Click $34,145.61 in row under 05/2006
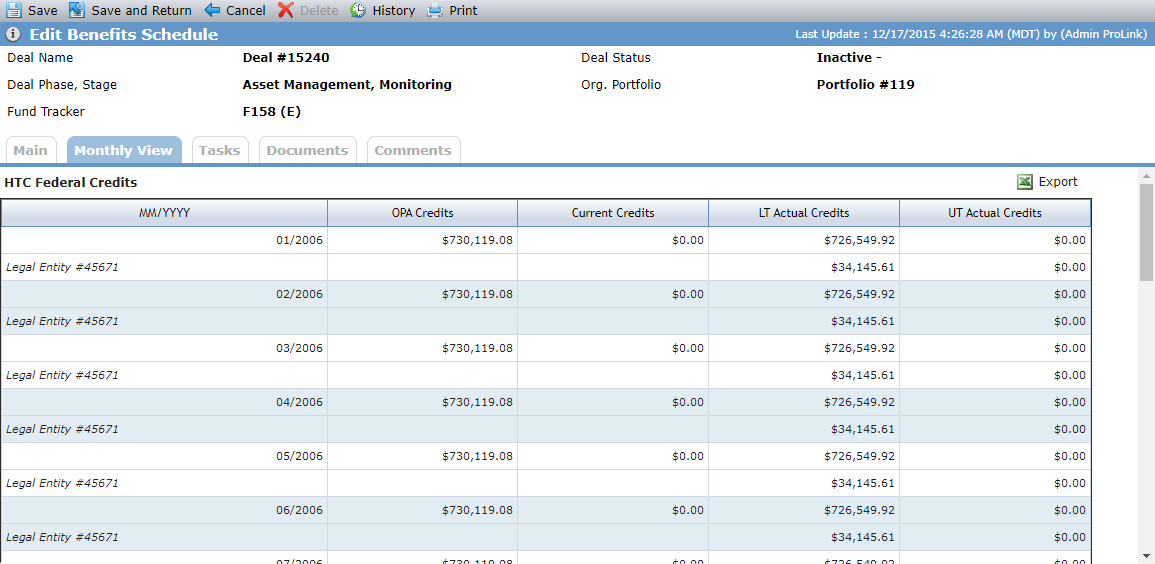The image size is (1155, 564). click(863, 483)
